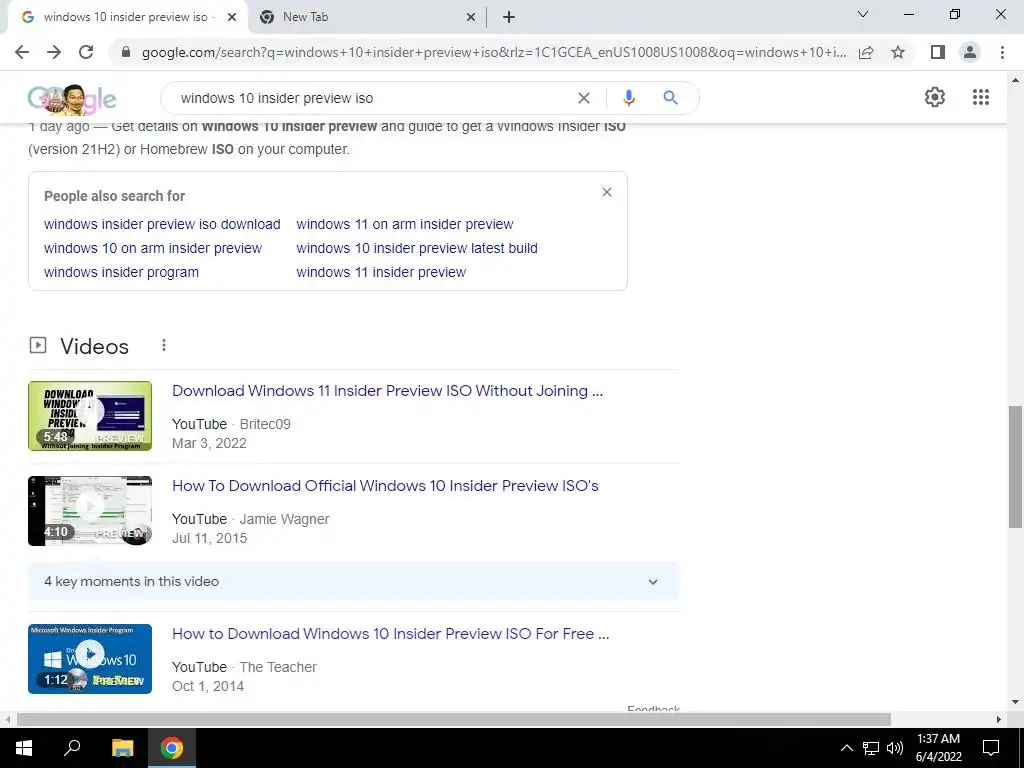Click the Videos section heading
The image size is (1024, 768).
click(x=95, y=346)
